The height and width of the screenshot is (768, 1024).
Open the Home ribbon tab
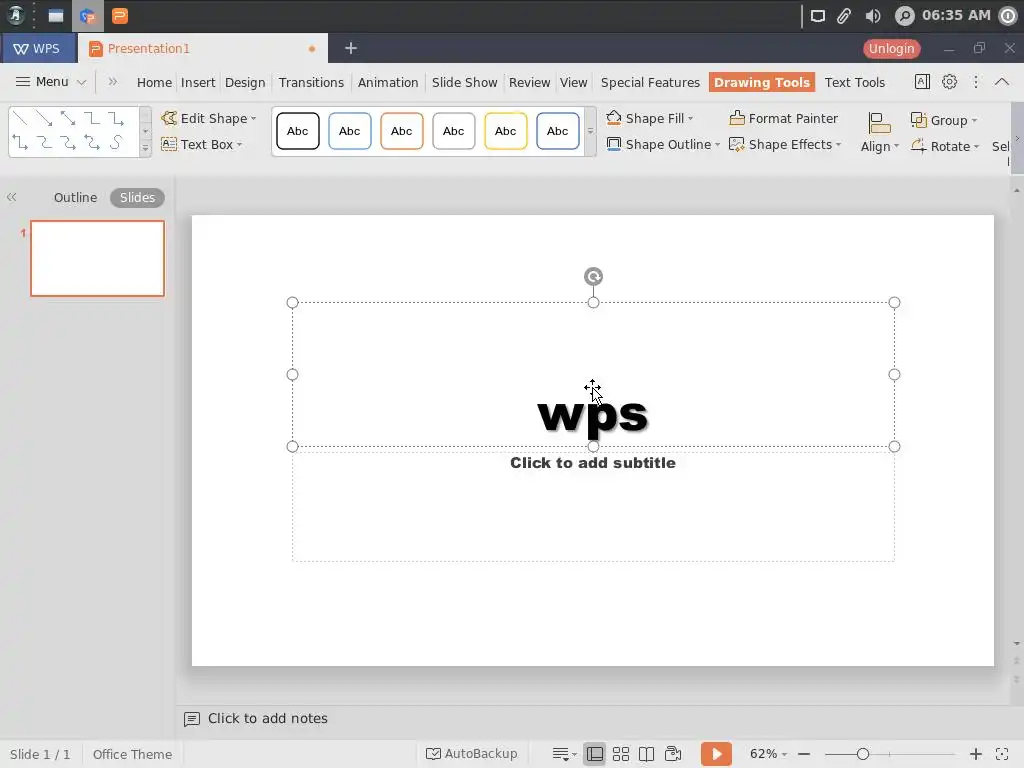pos(154,82)
